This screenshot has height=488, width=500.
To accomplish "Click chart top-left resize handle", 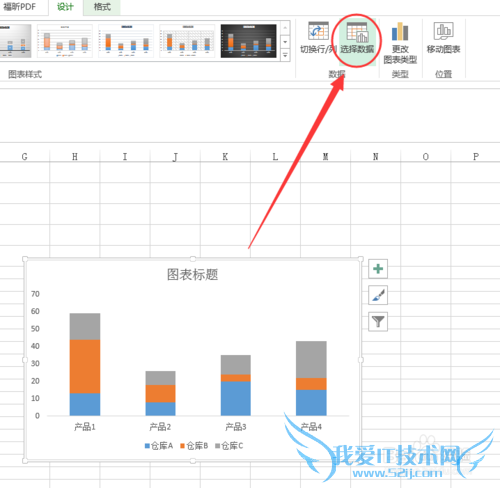I will click(x=25, y=259).
